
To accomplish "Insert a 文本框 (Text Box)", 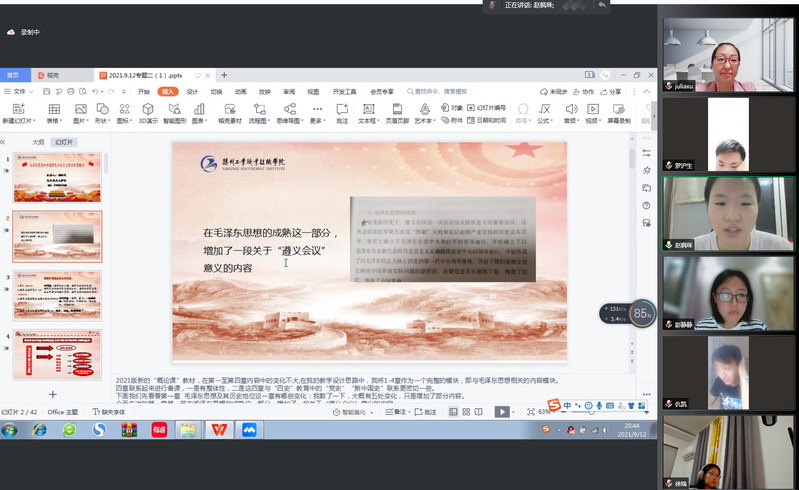I will click(366, 109).
